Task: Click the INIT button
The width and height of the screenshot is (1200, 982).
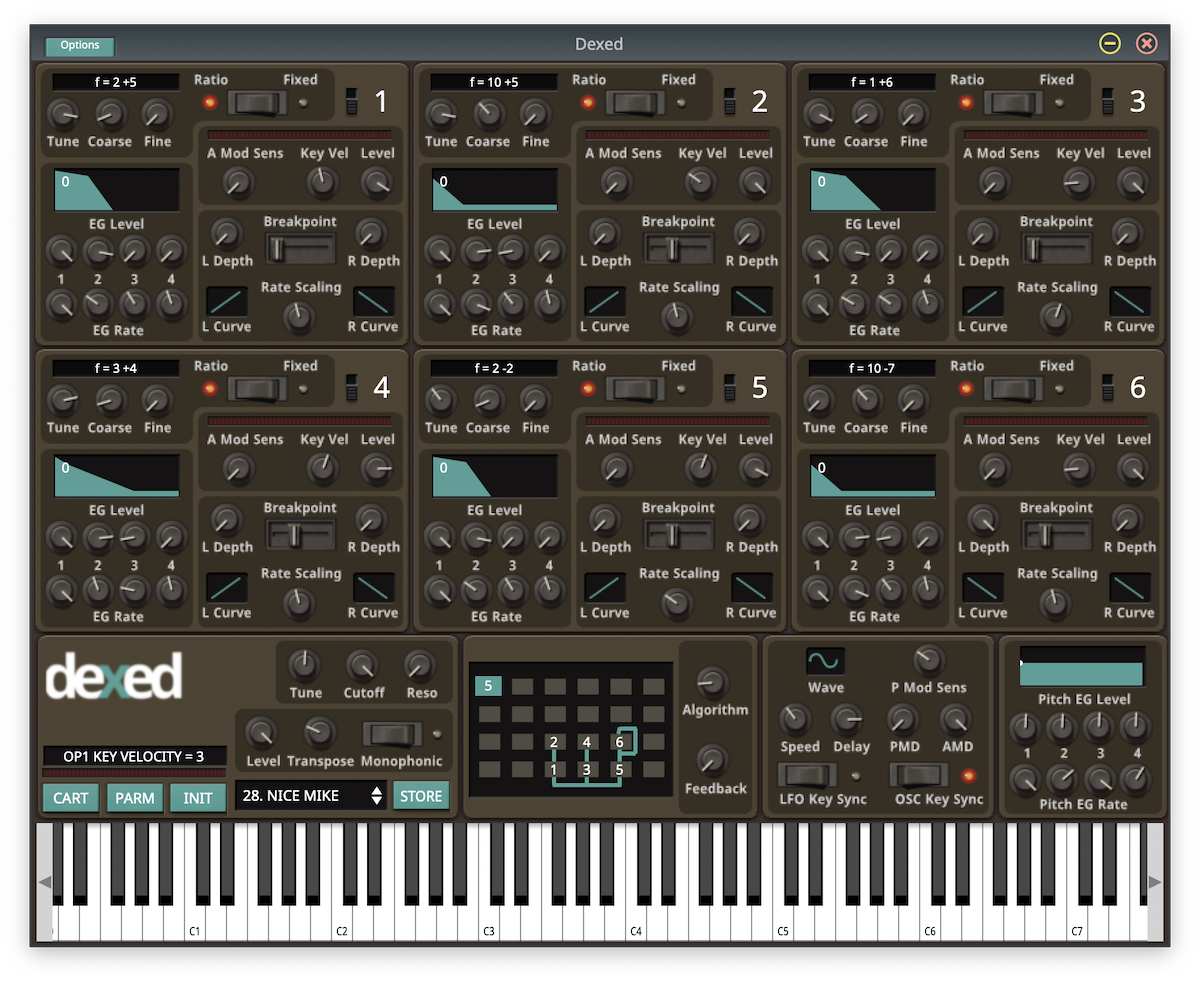Action: pyautogui.click(x=198, y=797)
